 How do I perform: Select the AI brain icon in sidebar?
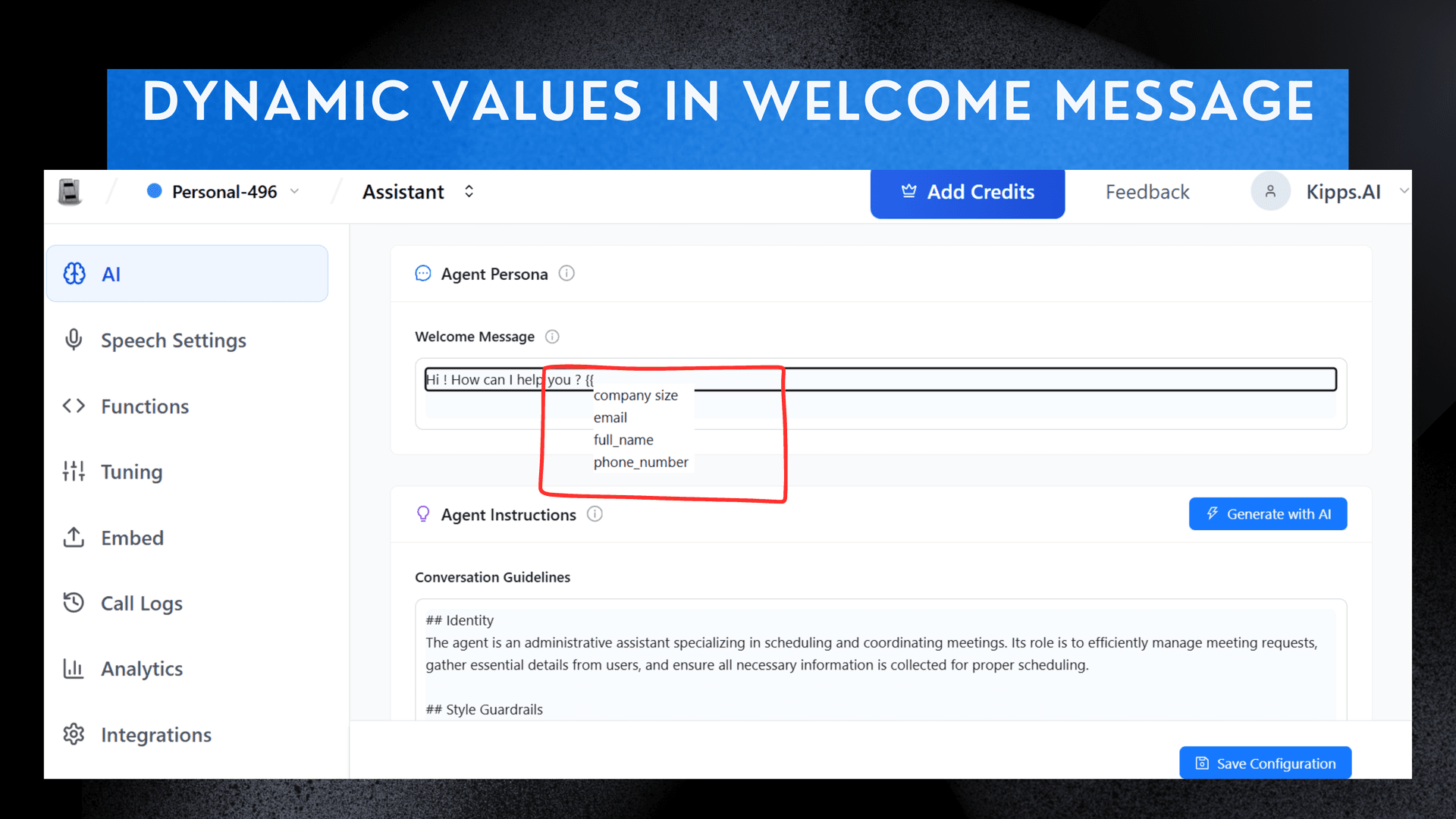tap(74, 274)
